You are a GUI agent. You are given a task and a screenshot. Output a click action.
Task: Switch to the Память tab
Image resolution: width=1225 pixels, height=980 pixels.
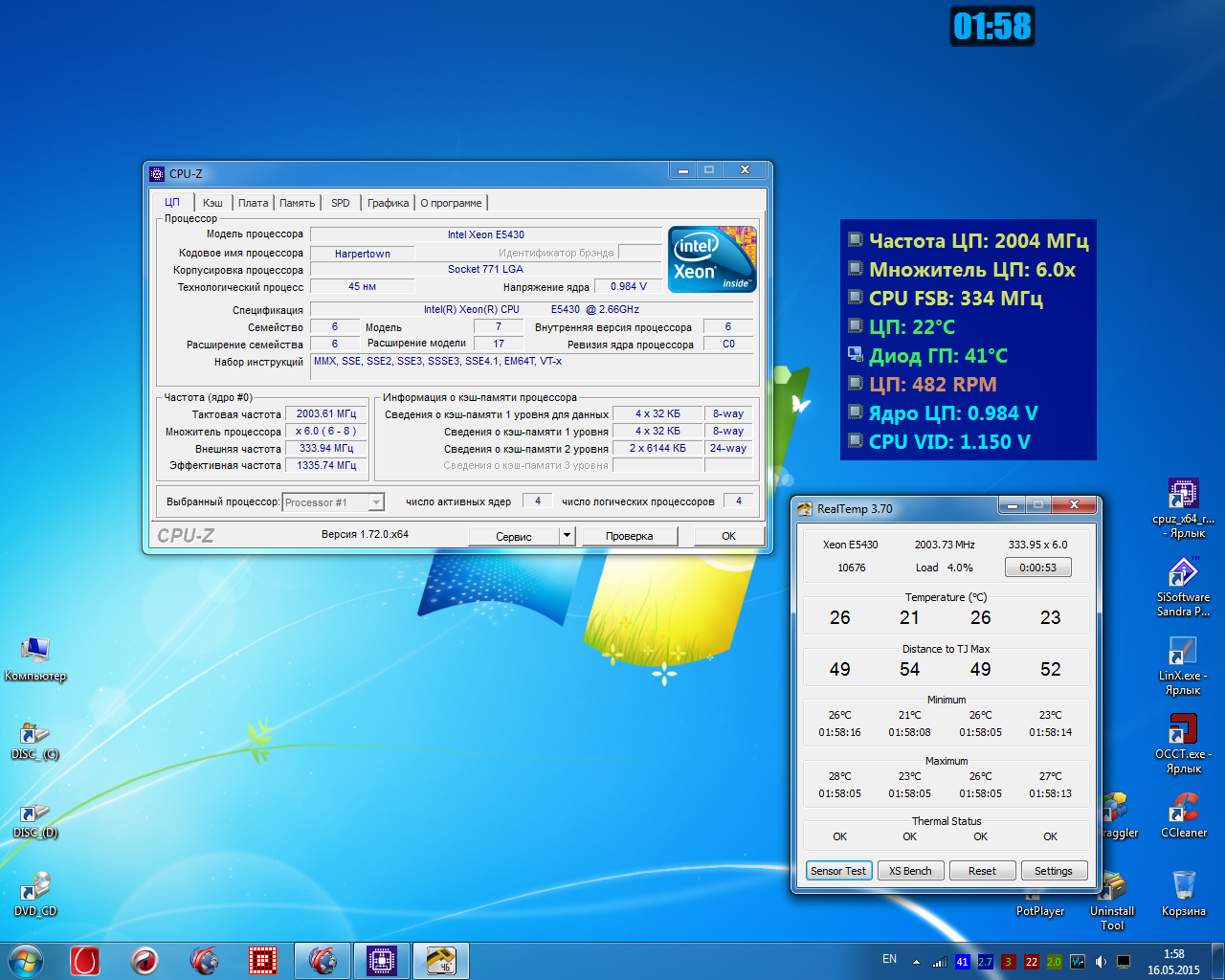pos(297,203)
